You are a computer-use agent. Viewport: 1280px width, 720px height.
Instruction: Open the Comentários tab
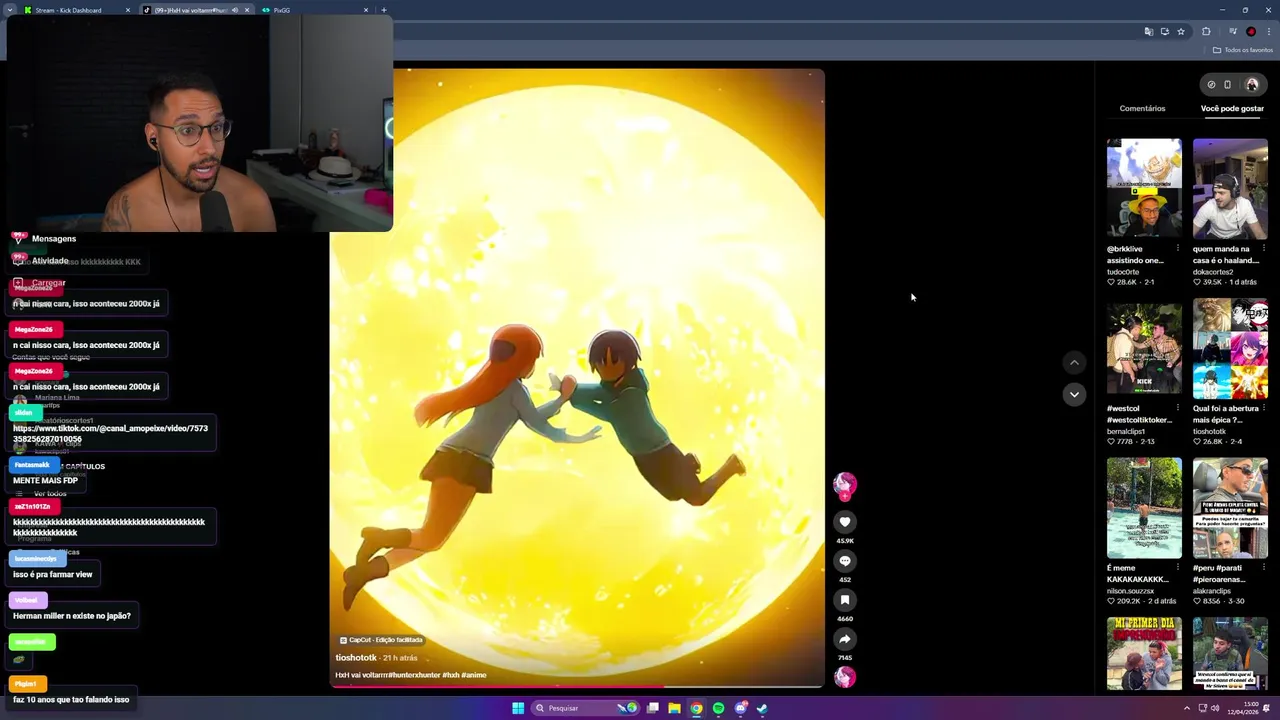1142,108
